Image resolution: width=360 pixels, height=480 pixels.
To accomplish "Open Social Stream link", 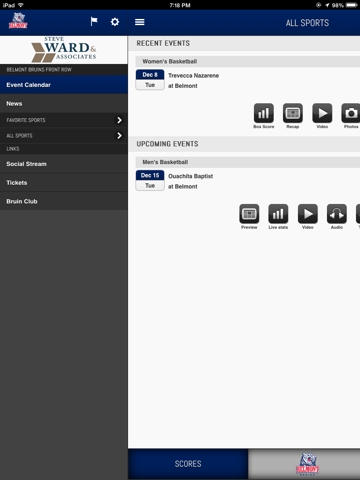I will coord(64,164).
